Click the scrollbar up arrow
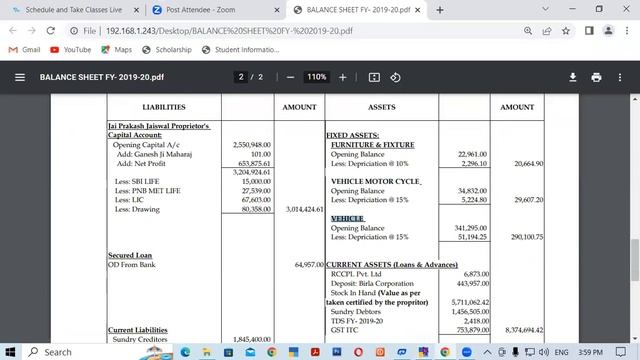The width and height of the screenshot is (640, 360). (635, 99)
